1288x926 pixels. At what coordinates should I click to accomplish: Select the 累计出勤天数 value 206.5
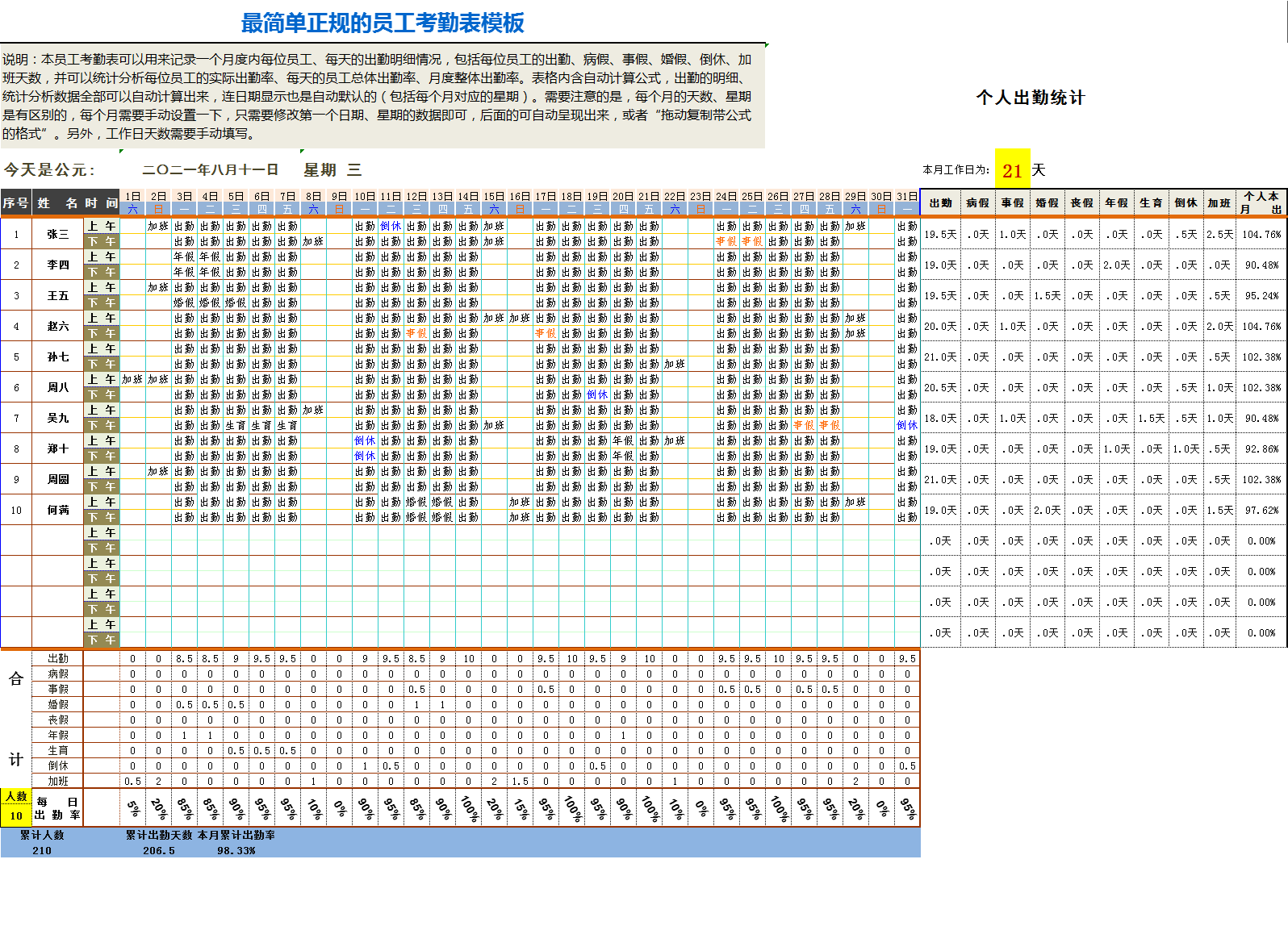(159, 850)
